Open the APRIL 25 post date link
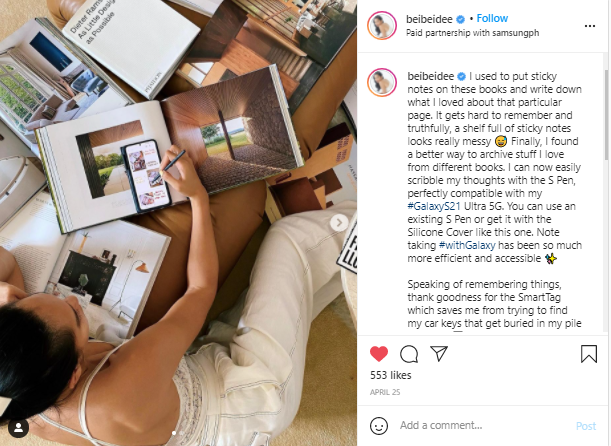This screenshot has height=446, width=611. (385, 392)
